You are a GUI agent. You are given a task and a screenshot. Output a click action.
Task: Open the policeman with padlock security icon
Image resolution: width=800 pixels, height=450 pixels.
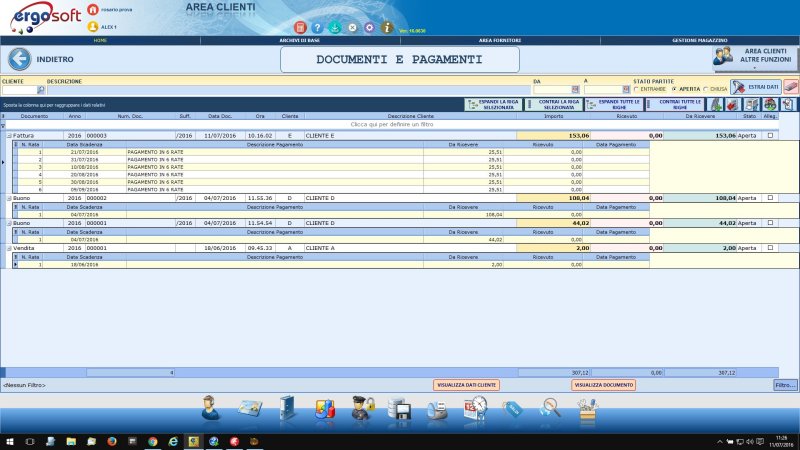(363, 408)
